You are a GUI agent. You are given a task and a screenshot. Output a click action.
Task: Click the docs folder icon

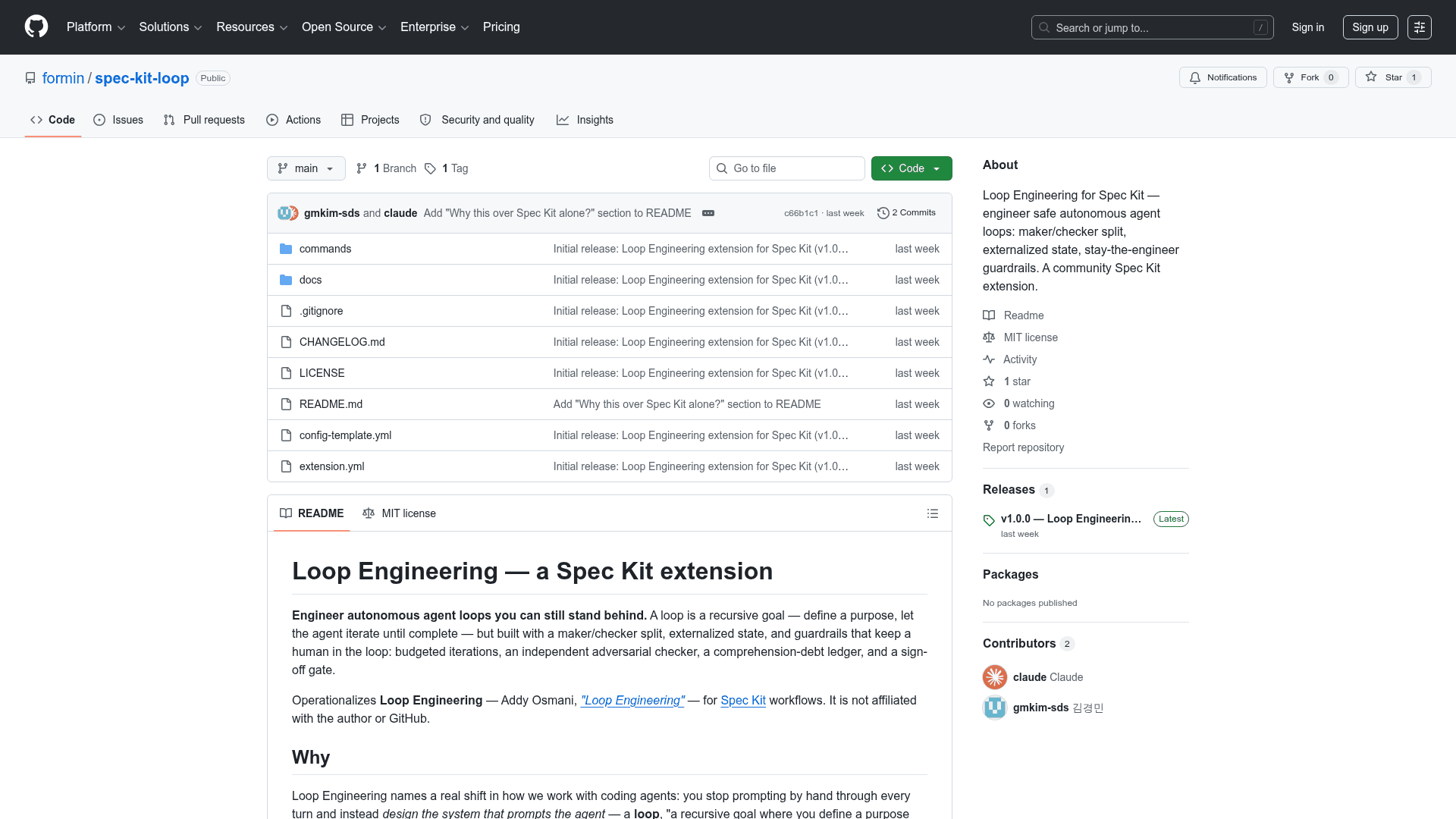tap(286, 280)
